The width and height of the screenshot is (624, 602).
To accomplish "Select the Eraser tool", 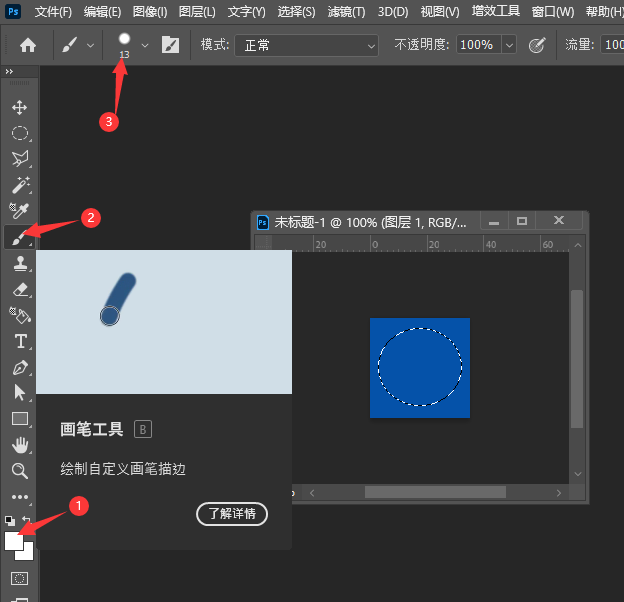I will 20,290.
